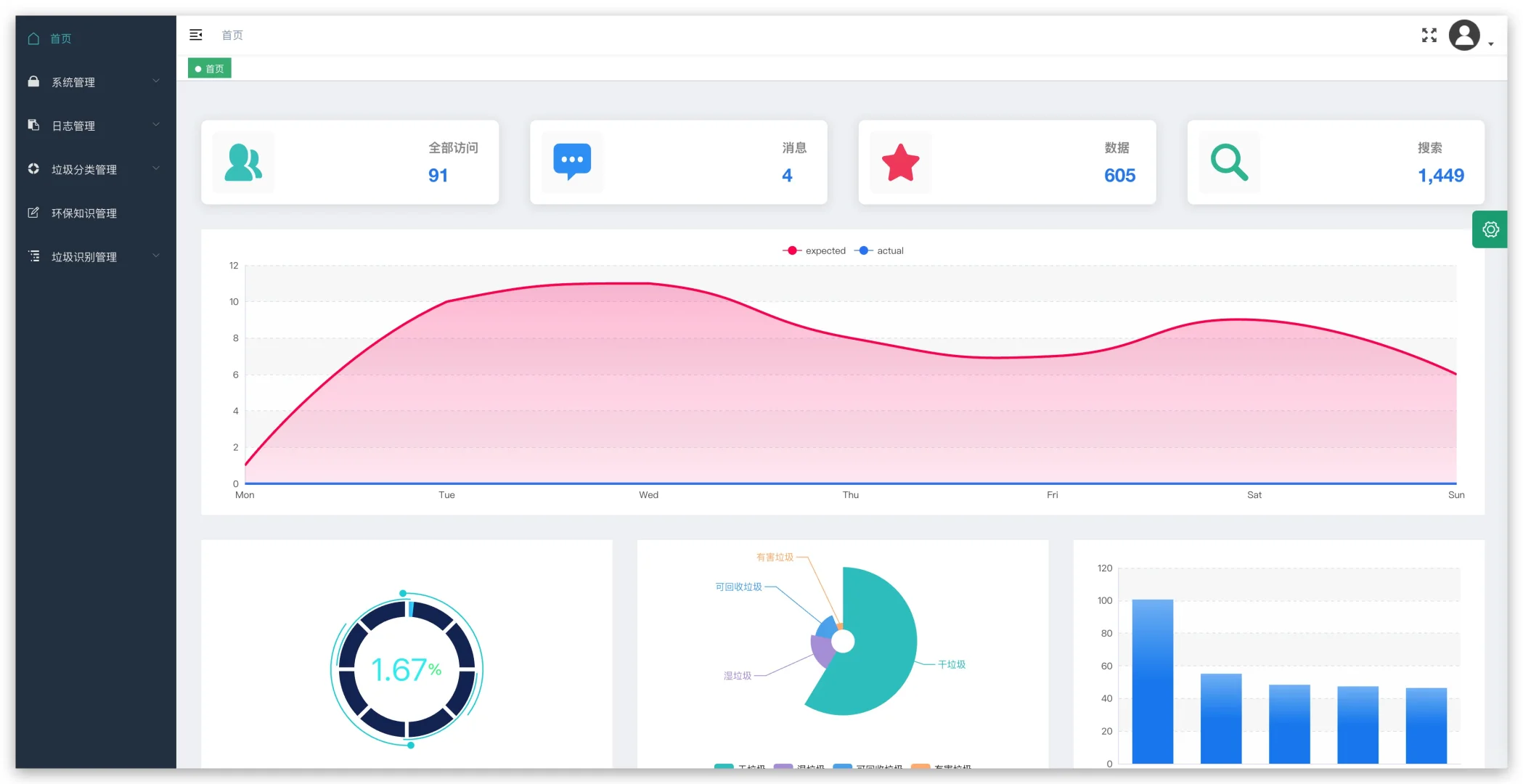The height and width of the screenshot is (784, 1523).
Task: Click the green settings gear button
Action: 1490,229
